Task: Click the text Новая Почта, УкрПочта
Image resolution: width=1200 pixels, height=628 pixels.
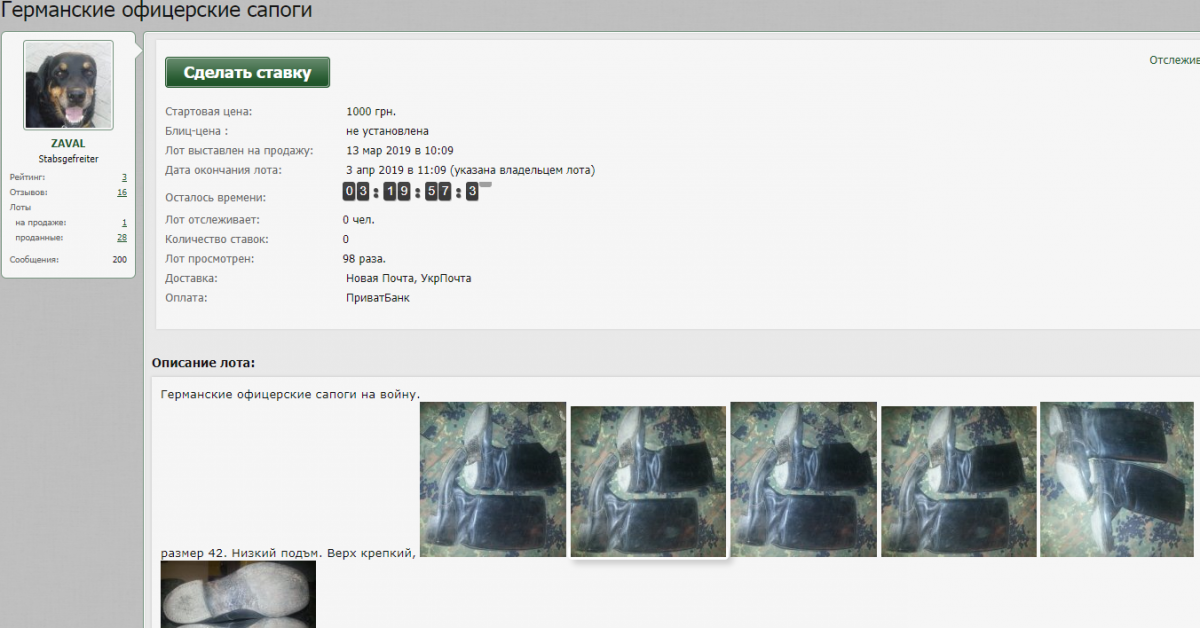Action: pyautogui.click(x=409, y=278)
